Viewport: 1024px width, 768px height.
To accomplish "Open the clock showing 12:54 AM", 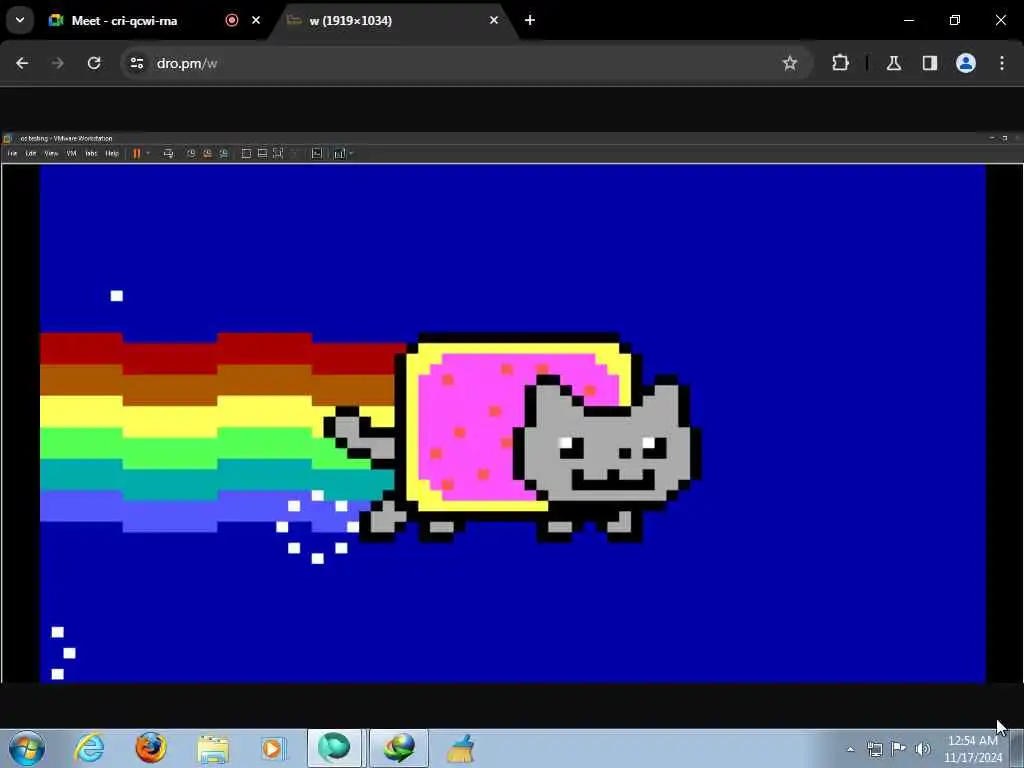I will coord(973,749).
